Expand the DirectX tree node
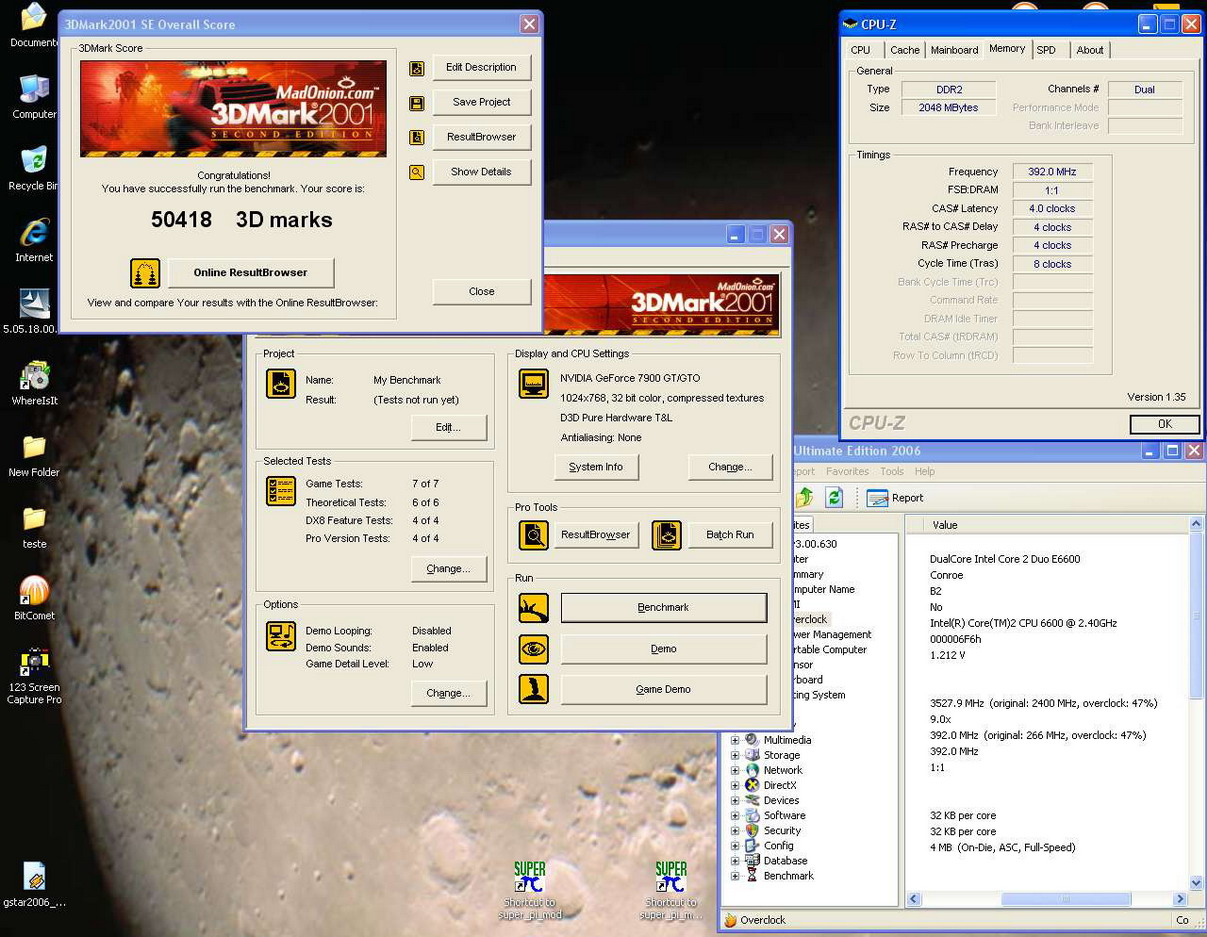Screen dimensions: 1207x937 [735, 786]
